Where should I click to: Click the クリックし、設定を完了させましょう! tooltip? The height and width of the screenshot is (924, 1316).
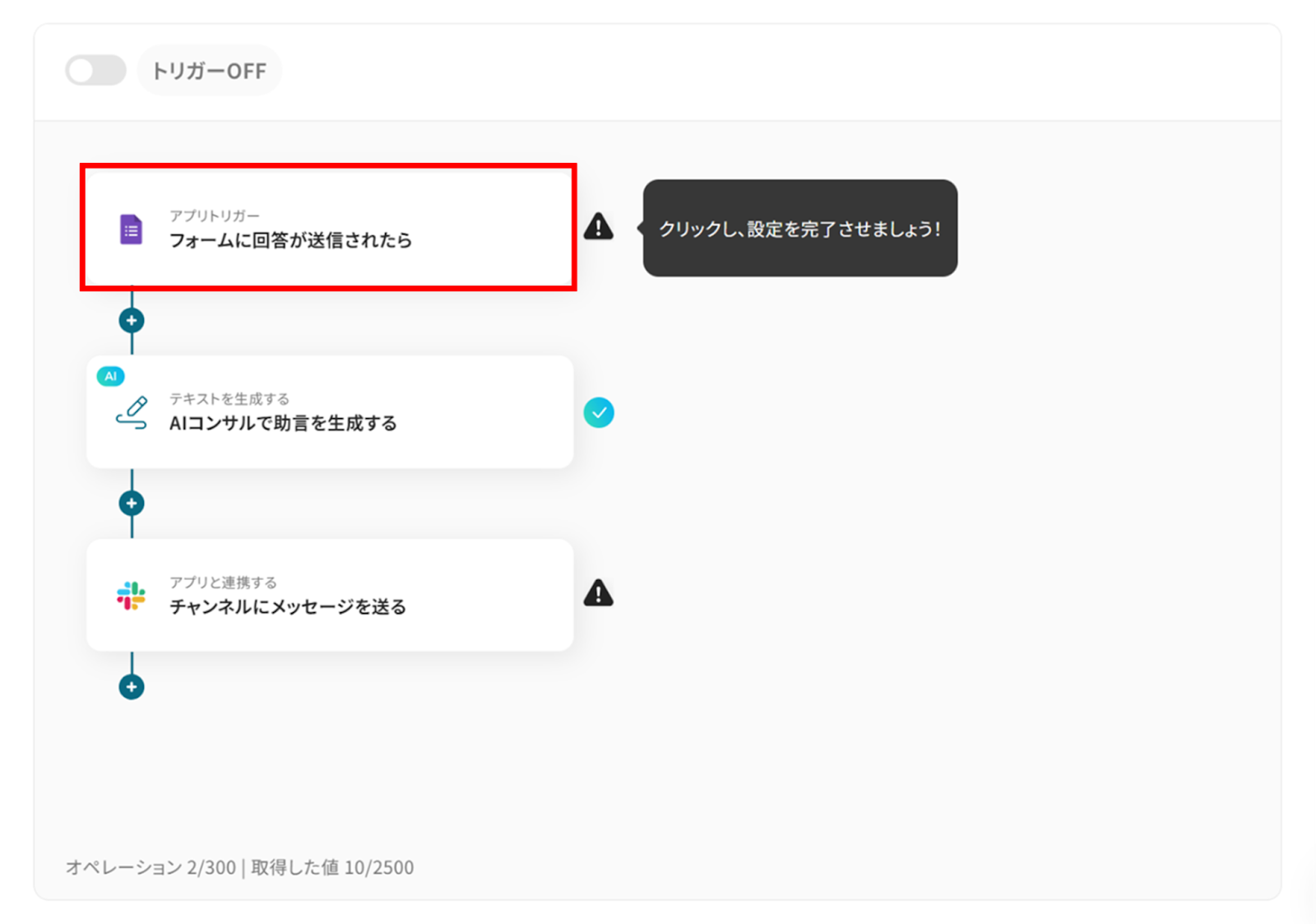pyautogui.click(x=799, y=228)
